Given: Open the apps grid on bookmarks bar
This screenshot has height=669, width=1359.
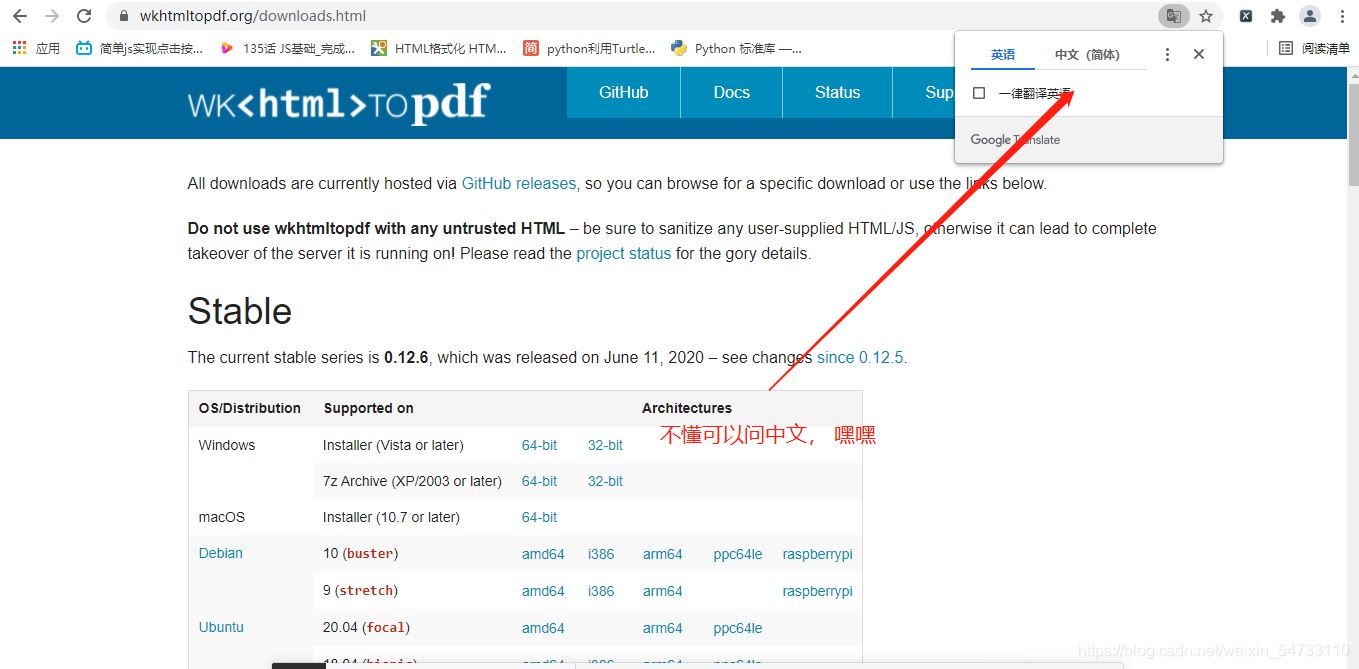Looking at the screenshot, I should [19, 47].
